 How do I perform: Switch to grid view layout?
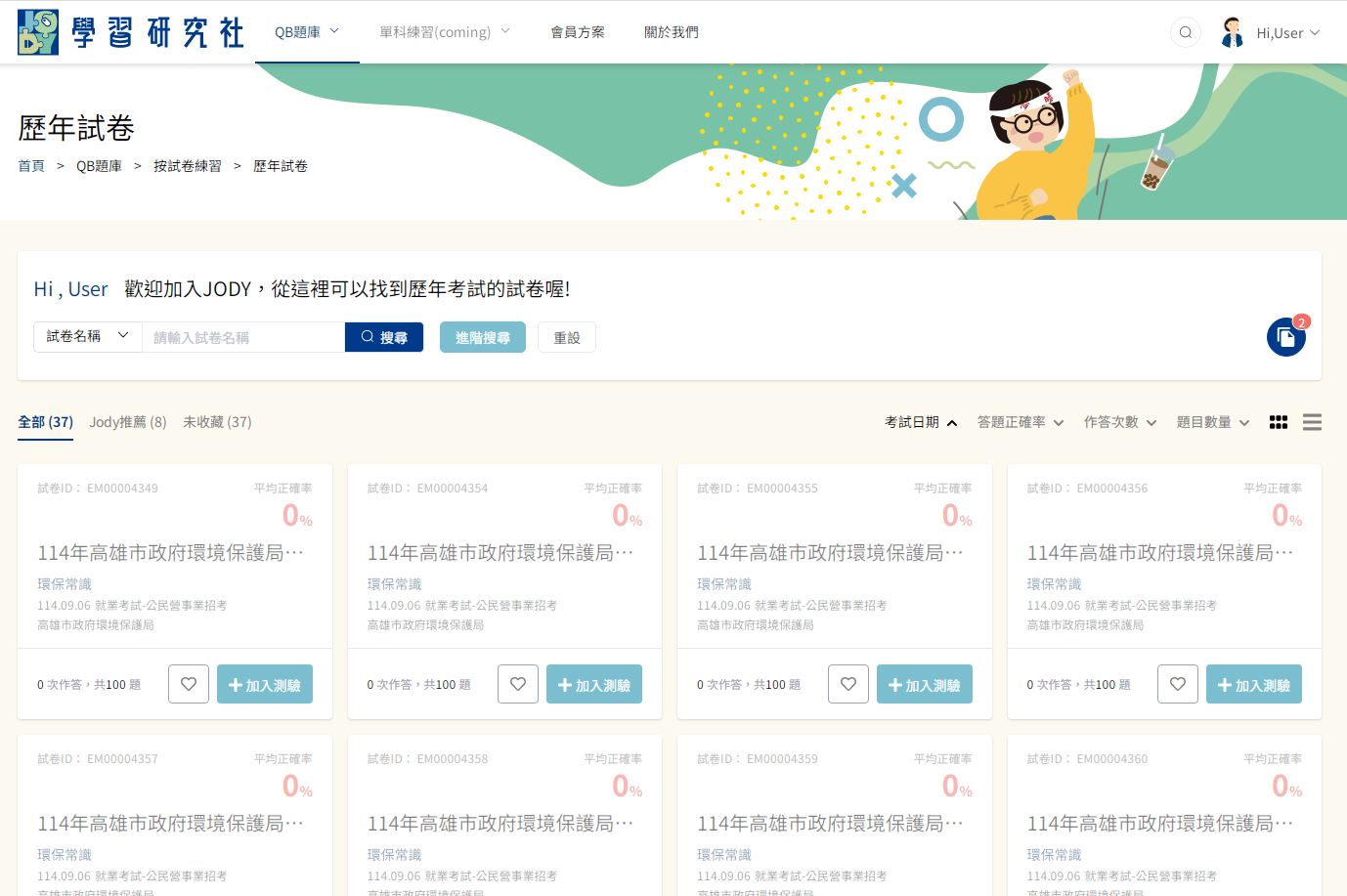pos(1278,422)
